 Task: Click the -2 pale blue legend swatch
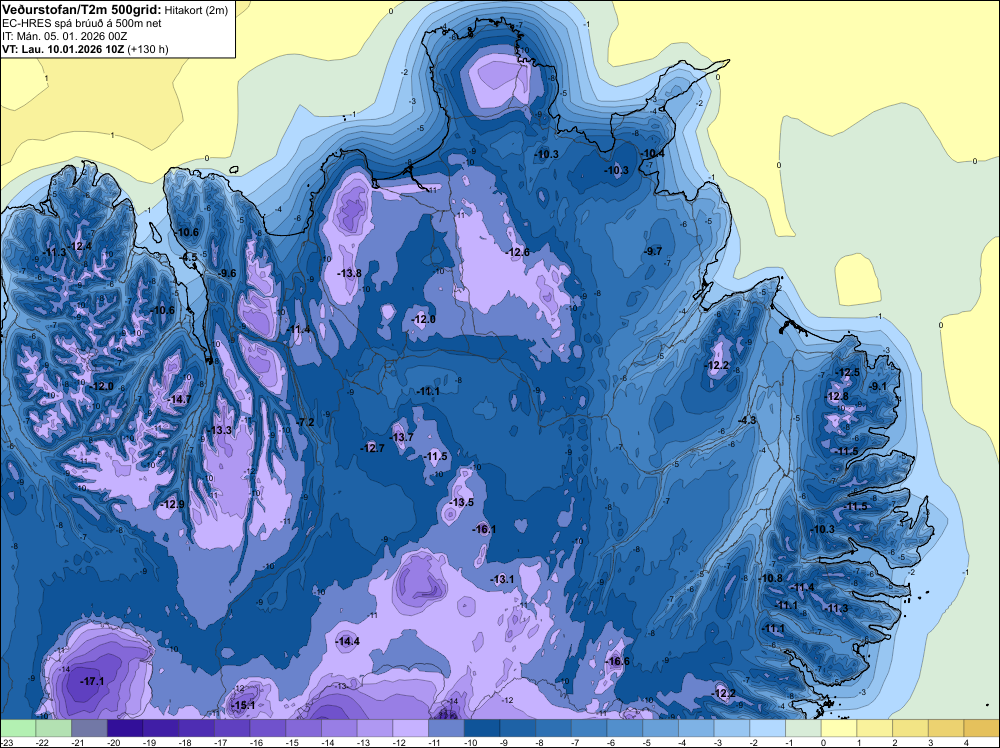[x=768, y=727]
